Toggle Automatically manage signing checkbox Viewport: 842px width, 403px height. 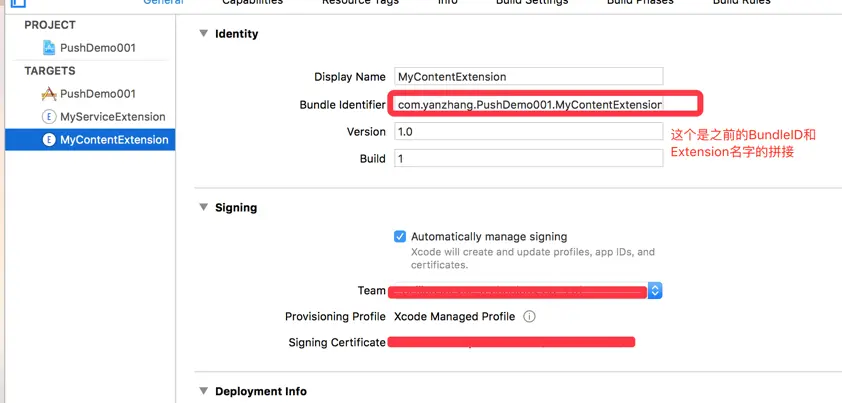pos(400,236)
